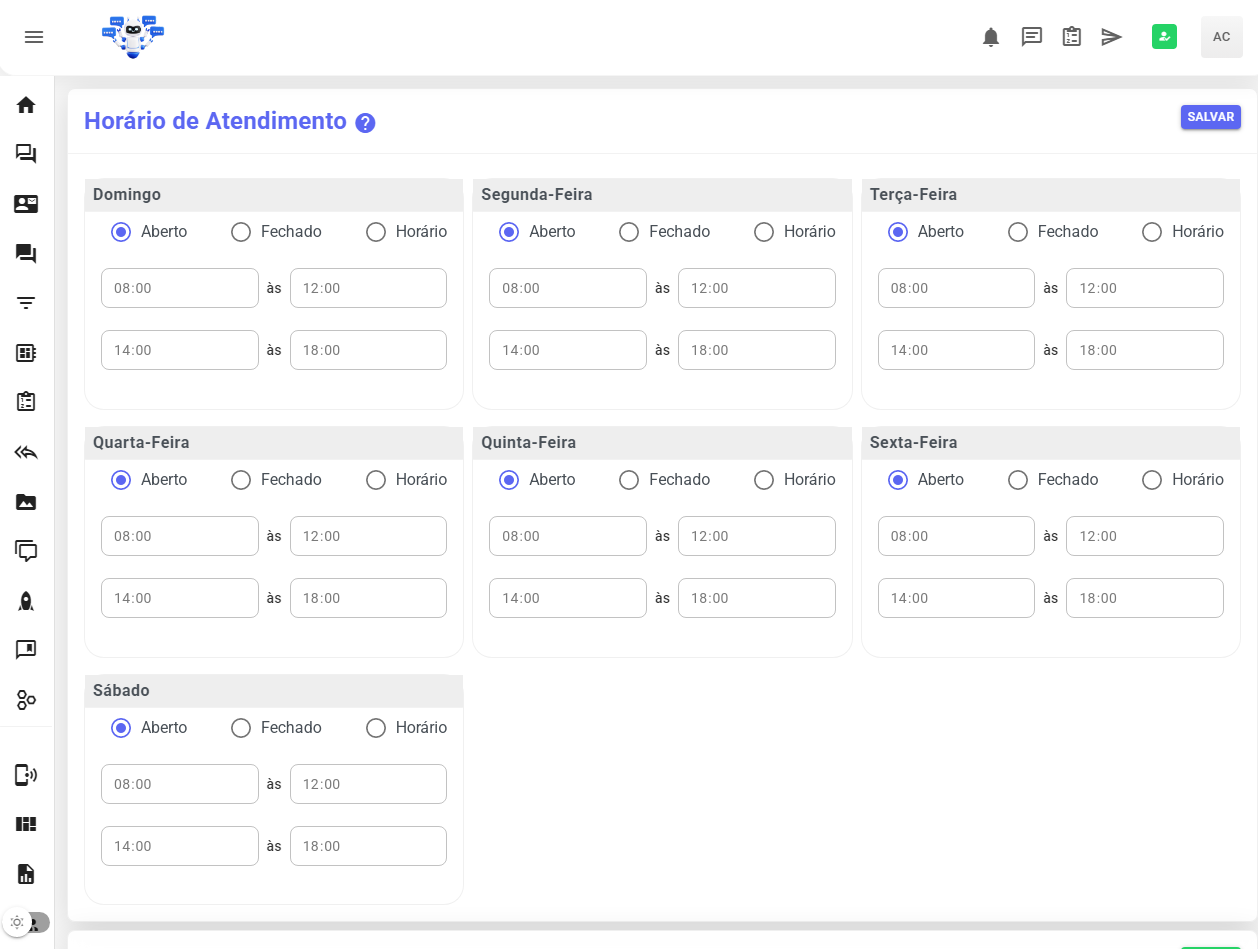Image resolution: width=1258 pixels, height=949 pixels.
Task: Click the paper plane send icon
Action: click(1111, 37)
